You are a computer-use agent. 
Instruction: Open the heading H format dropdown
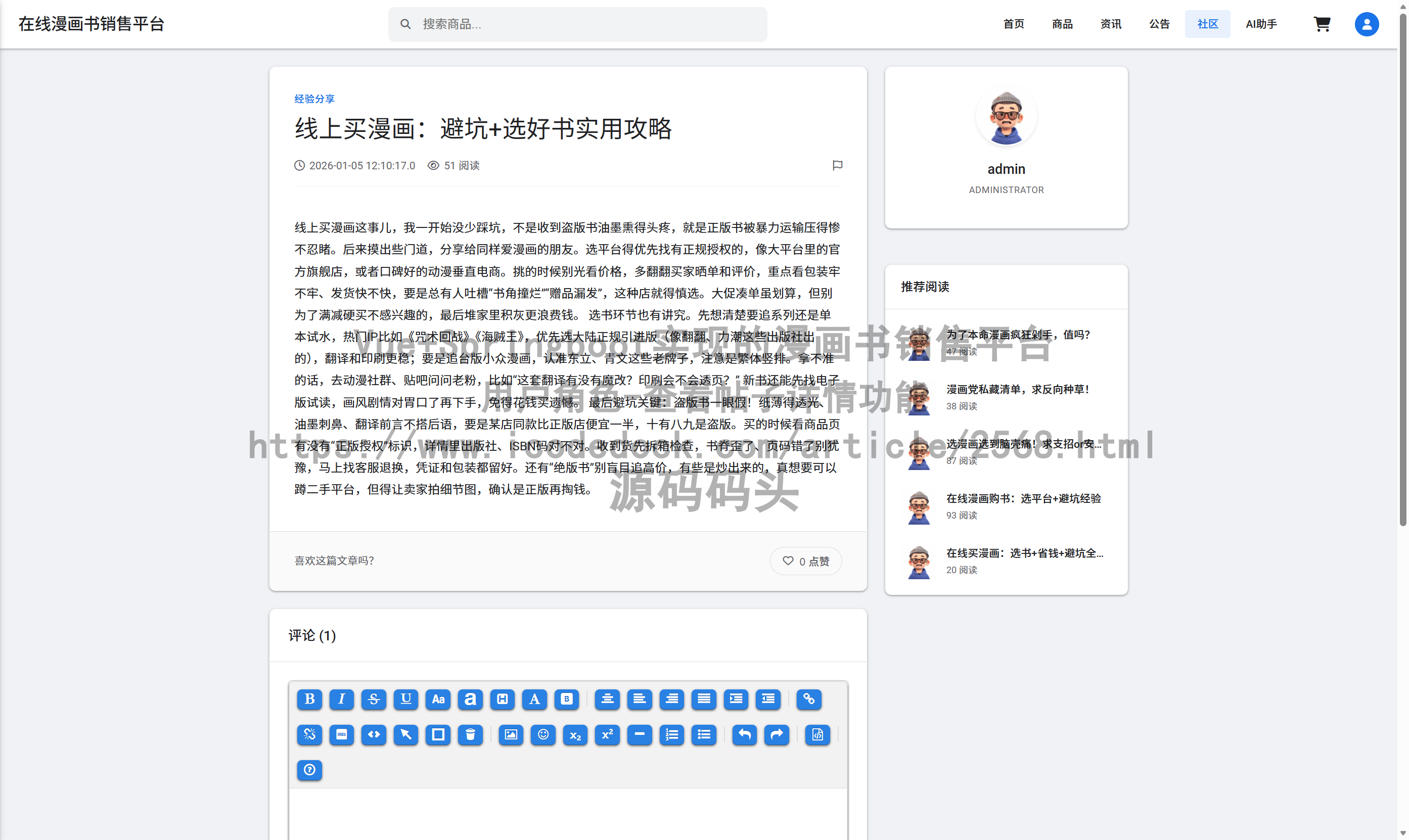502,699
